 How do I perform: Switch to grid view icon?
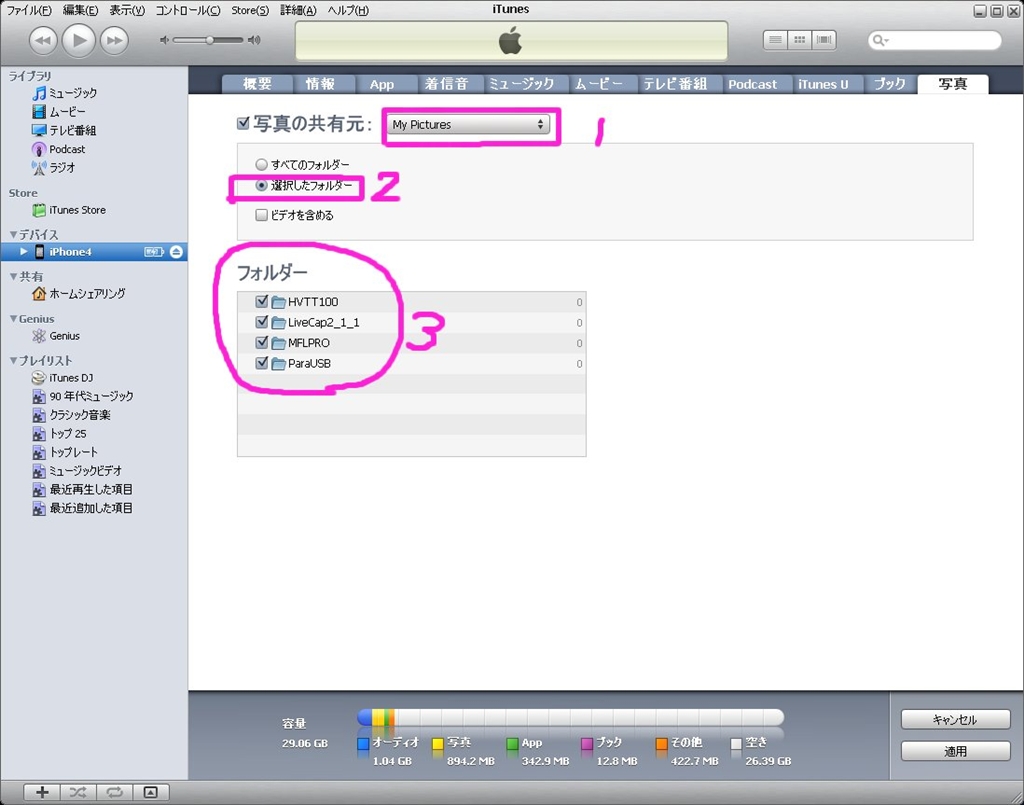pos(799,40)
